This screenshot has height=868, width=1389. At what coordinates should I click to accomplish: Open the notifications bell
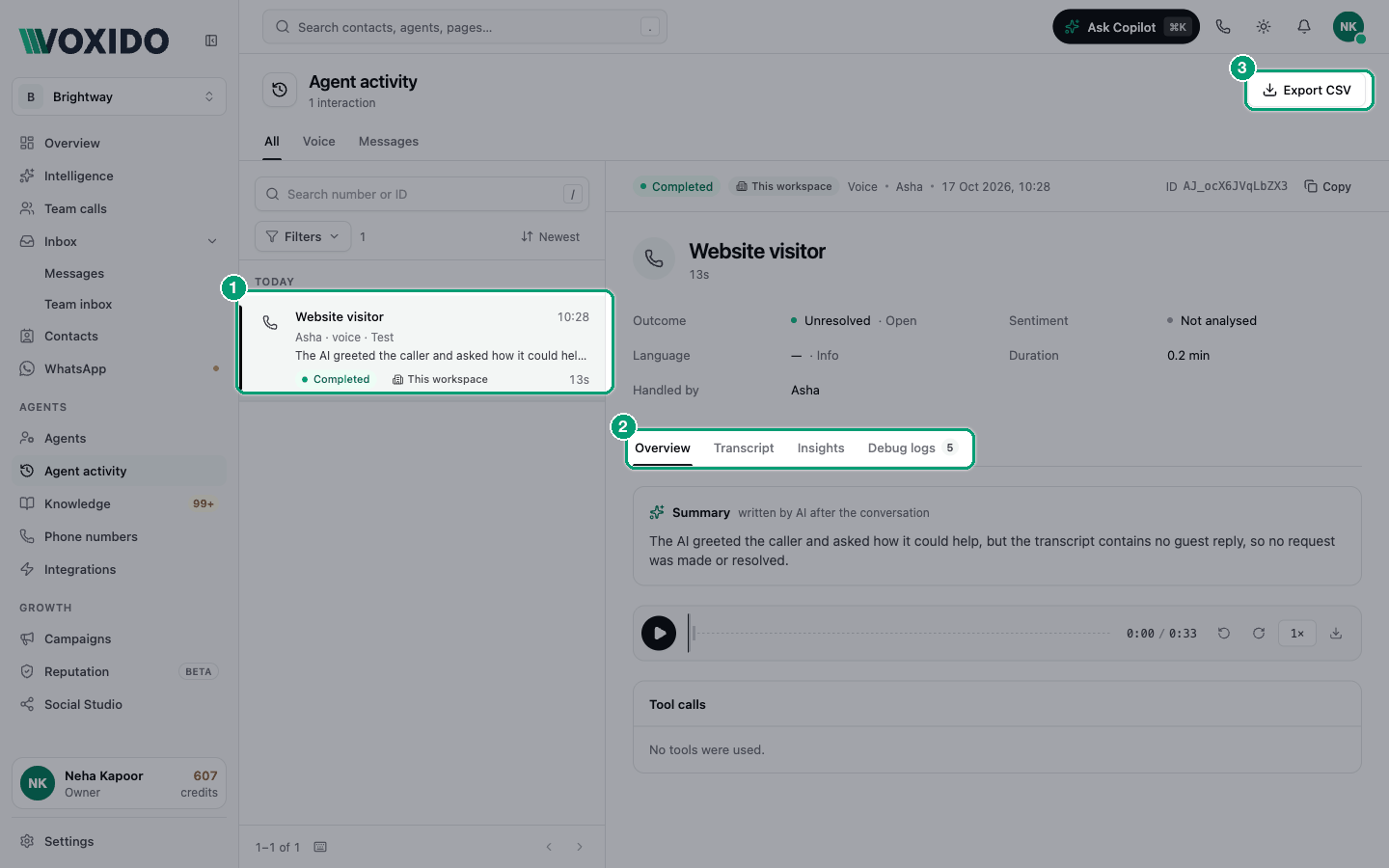point(1304,27)
